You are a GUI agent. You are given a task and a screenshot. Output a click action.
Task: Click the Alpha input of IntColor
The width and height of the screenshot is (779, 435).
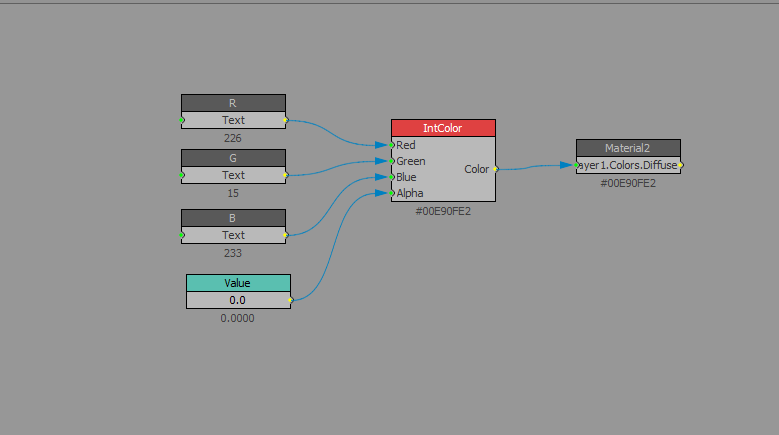point(410,193)
